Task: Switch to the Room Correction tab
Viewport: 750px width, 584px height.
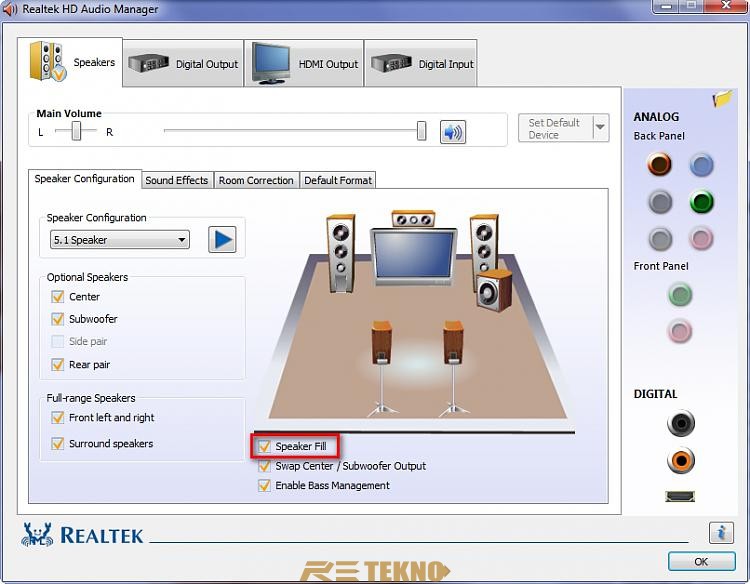Action: coord(256,180)
